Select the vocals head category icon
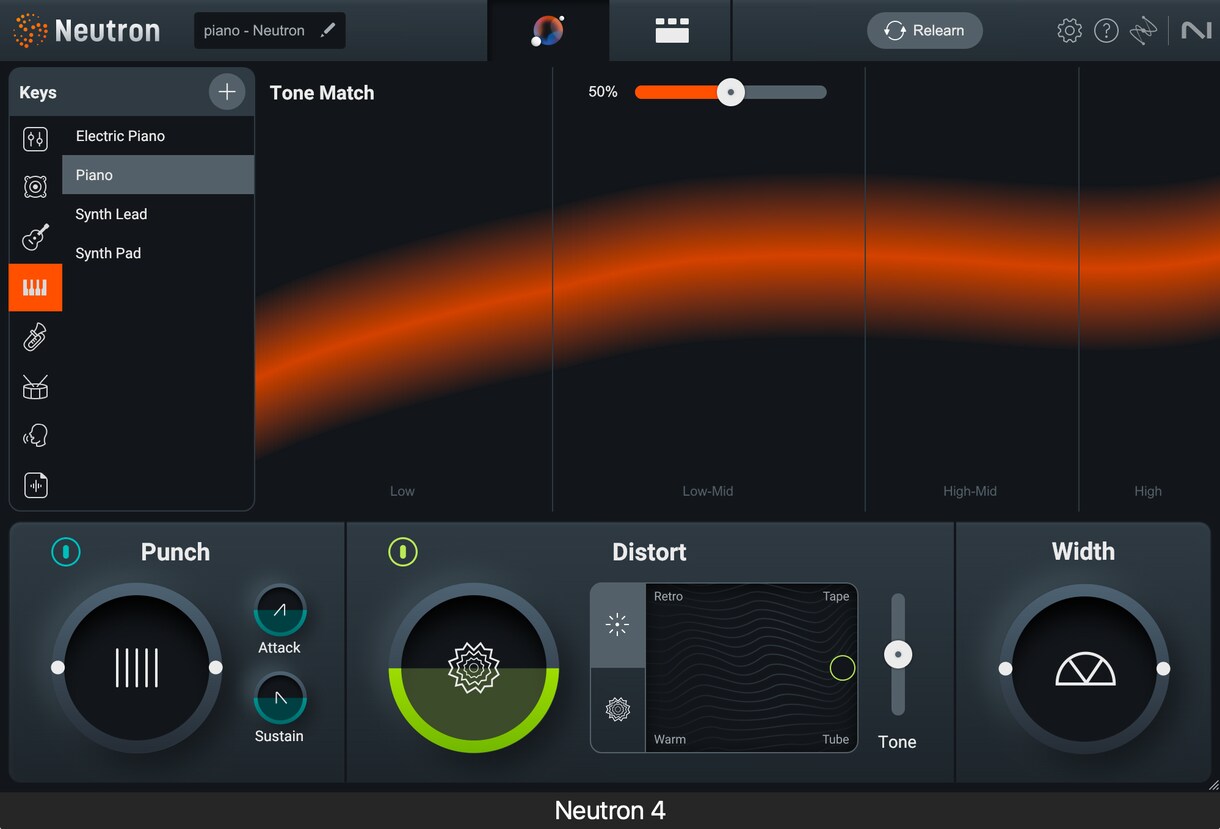The height and width of the screenshot is (829, 1220). [35, 436]
